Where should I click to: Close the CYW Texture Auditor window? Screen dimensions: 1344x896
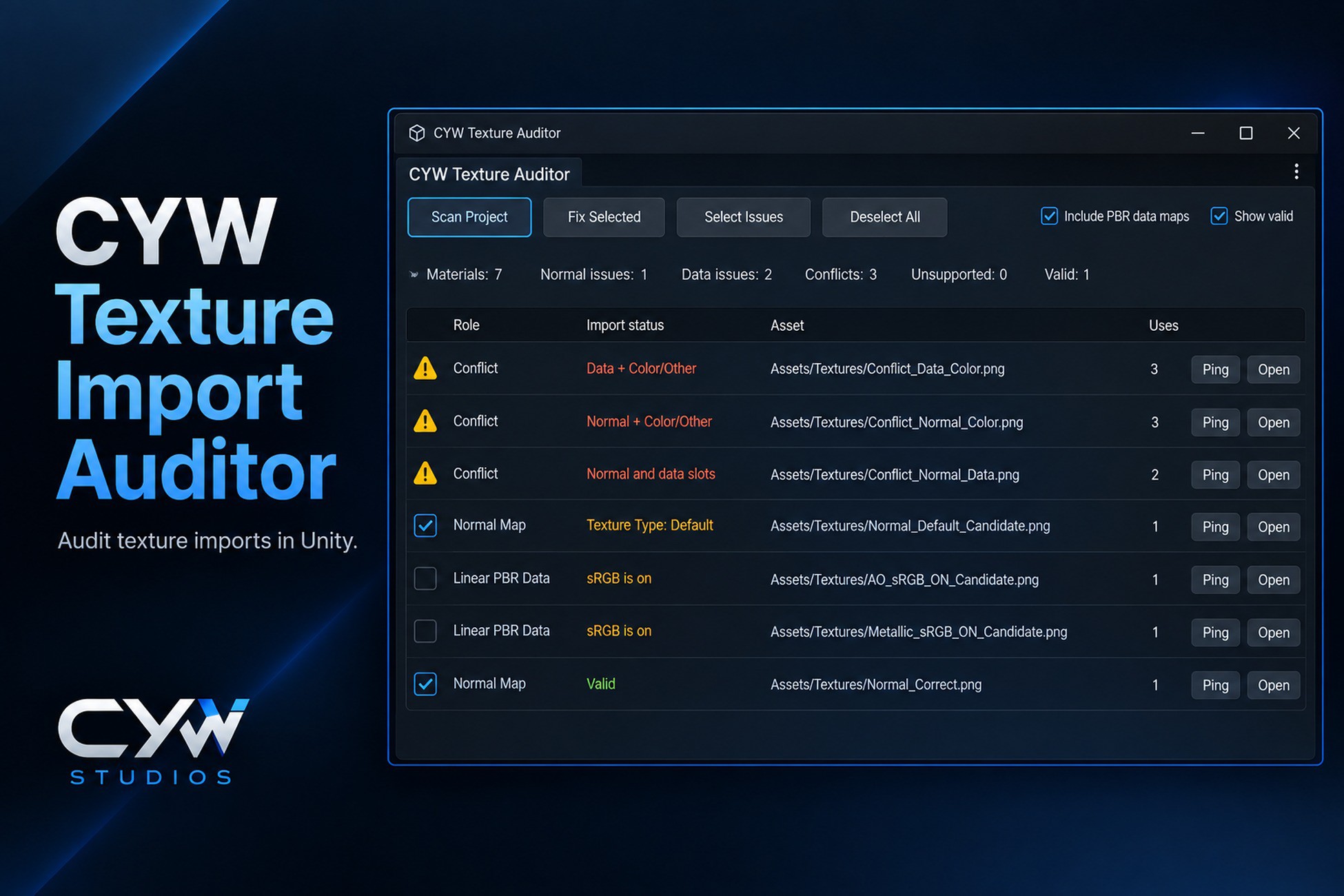1294,133
